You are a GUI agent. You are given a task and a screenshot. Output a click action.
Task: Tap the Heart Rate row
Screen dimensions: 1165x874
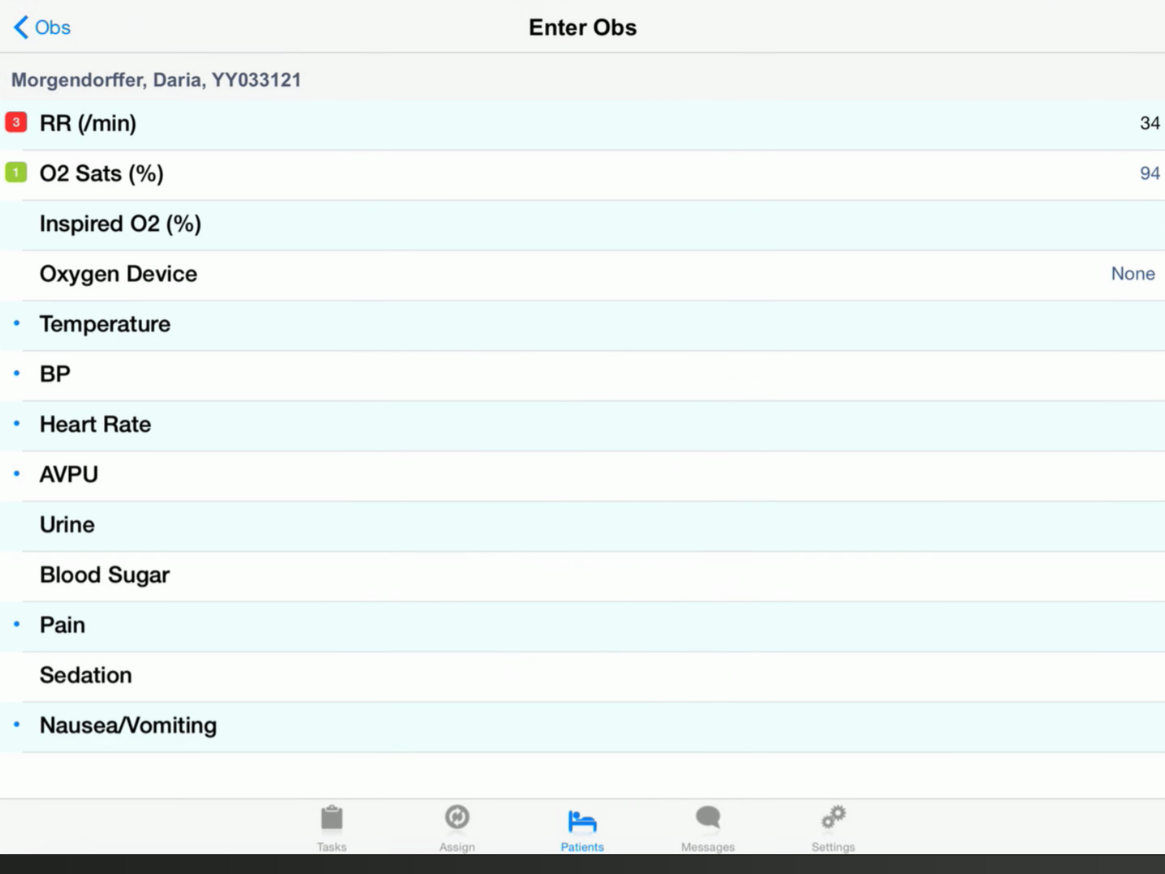(x=582, y=425)
